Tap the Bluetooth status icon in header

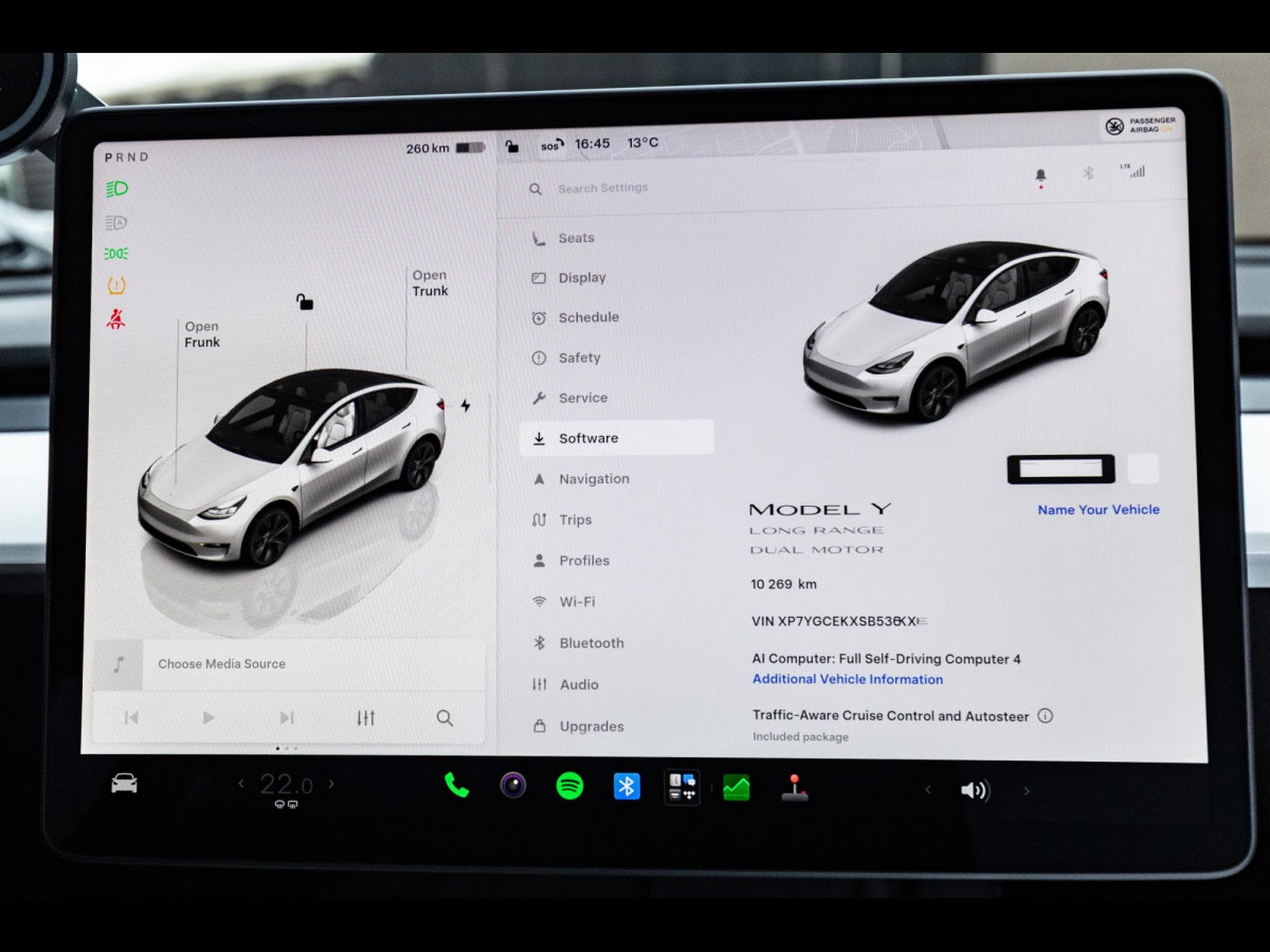1088,173
